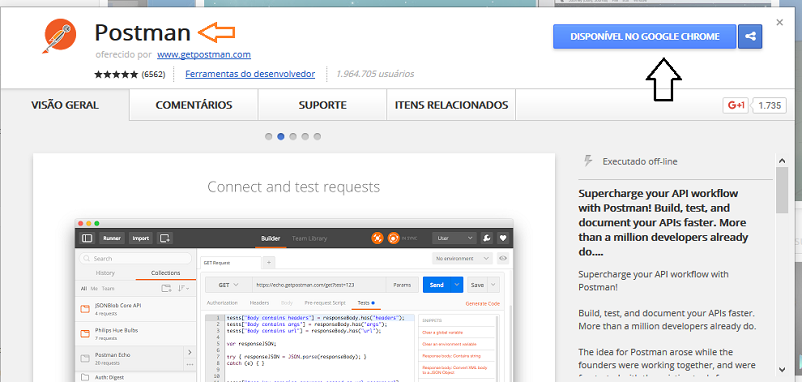This screenshot has height=382, width=802.
Task: Select the first carousel dot
Action: pyautogui.click(x=269, y=137)
